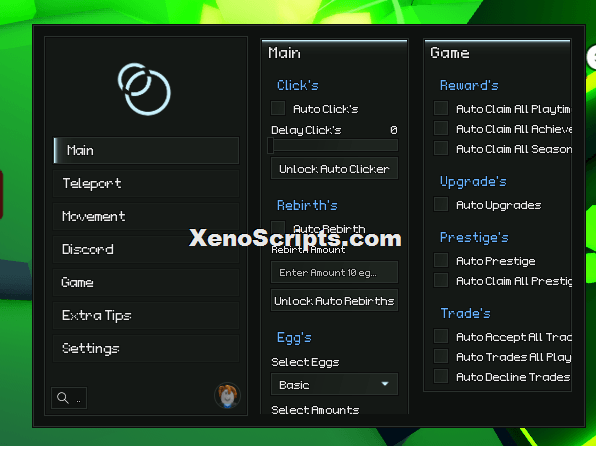Switch to the Movement tab
596x476 pixels.
point(146,216)
